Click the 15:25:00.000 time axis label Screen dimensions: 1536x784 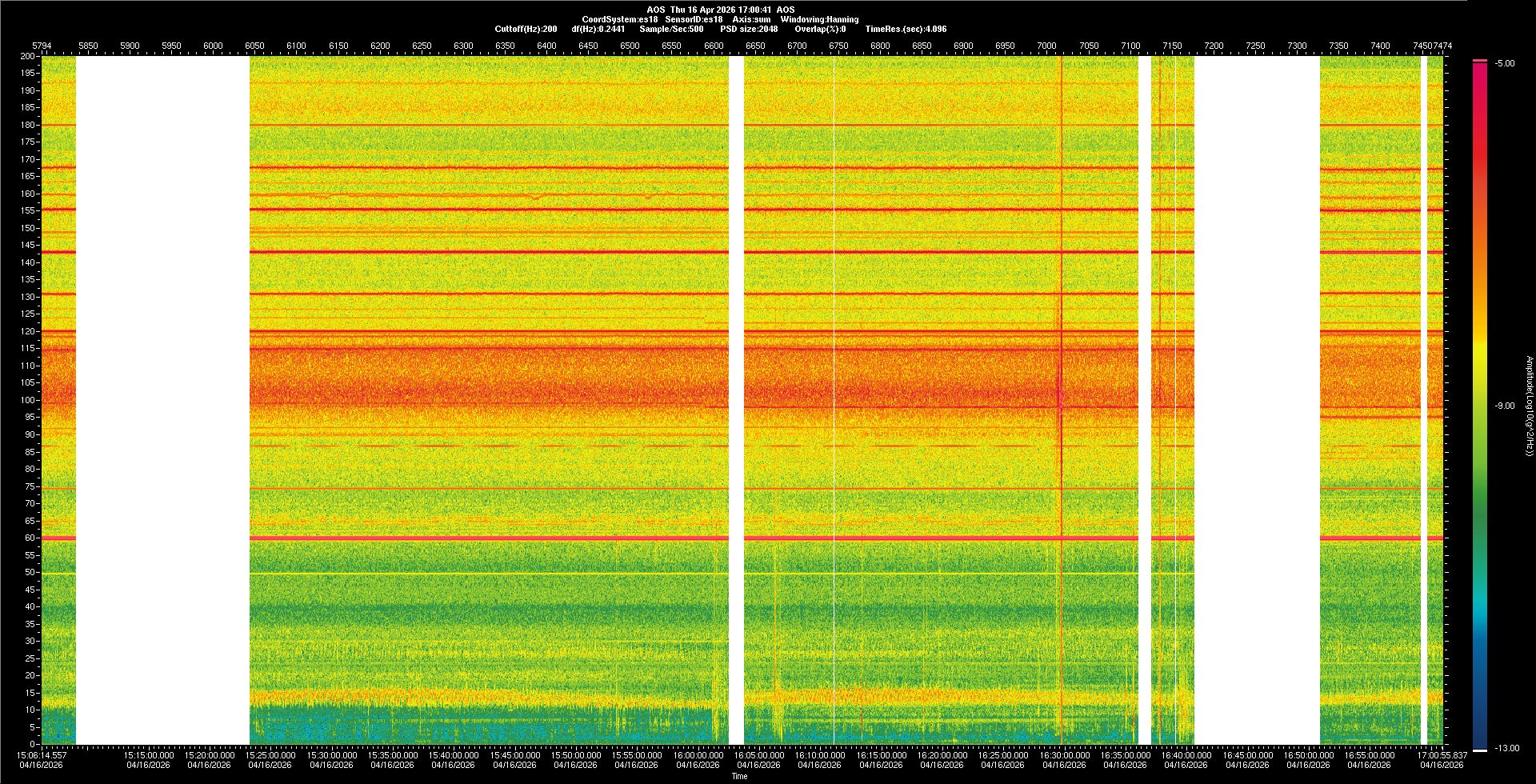tap(270, 755)
